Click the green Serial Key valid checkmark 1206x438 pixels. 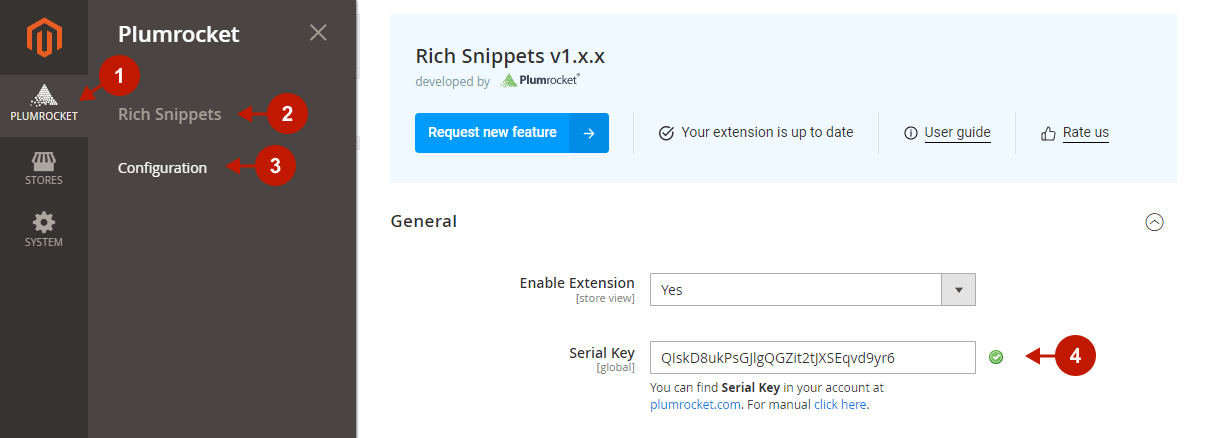(x=996, y=356)
